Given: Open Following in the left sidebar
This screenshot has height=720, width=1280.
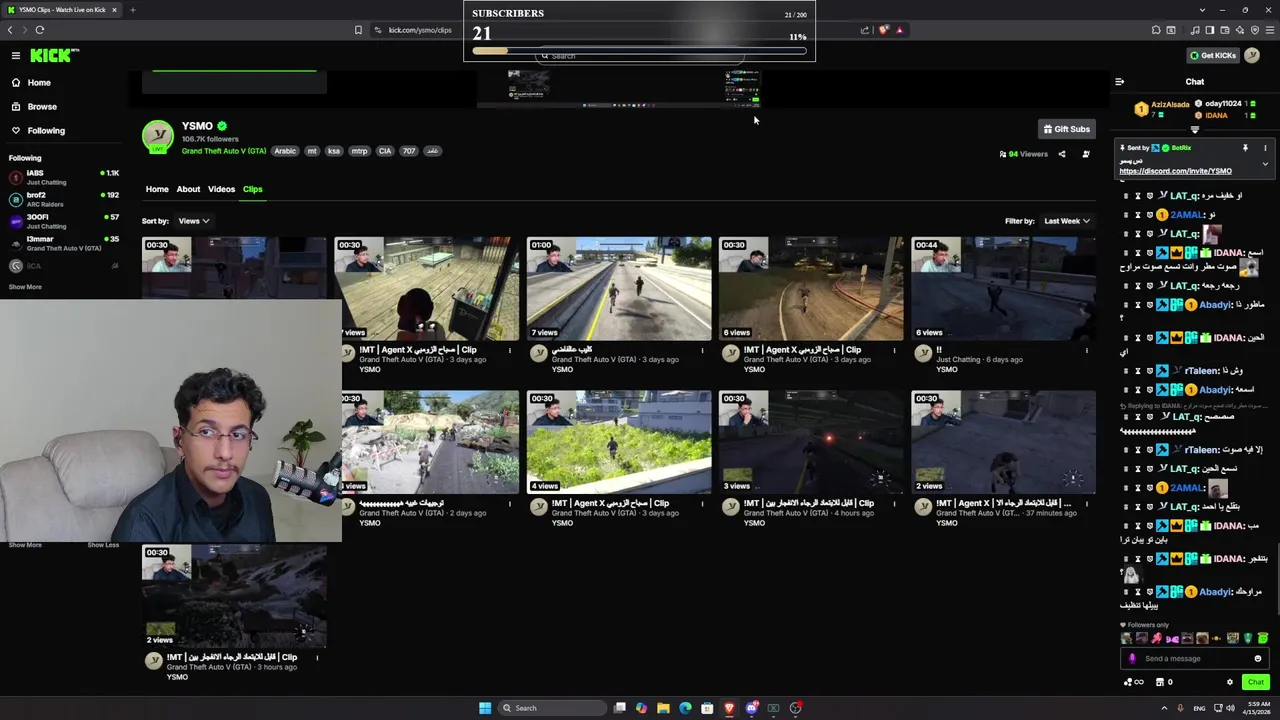Looking at the screenshot, I should tap(46, 131).
